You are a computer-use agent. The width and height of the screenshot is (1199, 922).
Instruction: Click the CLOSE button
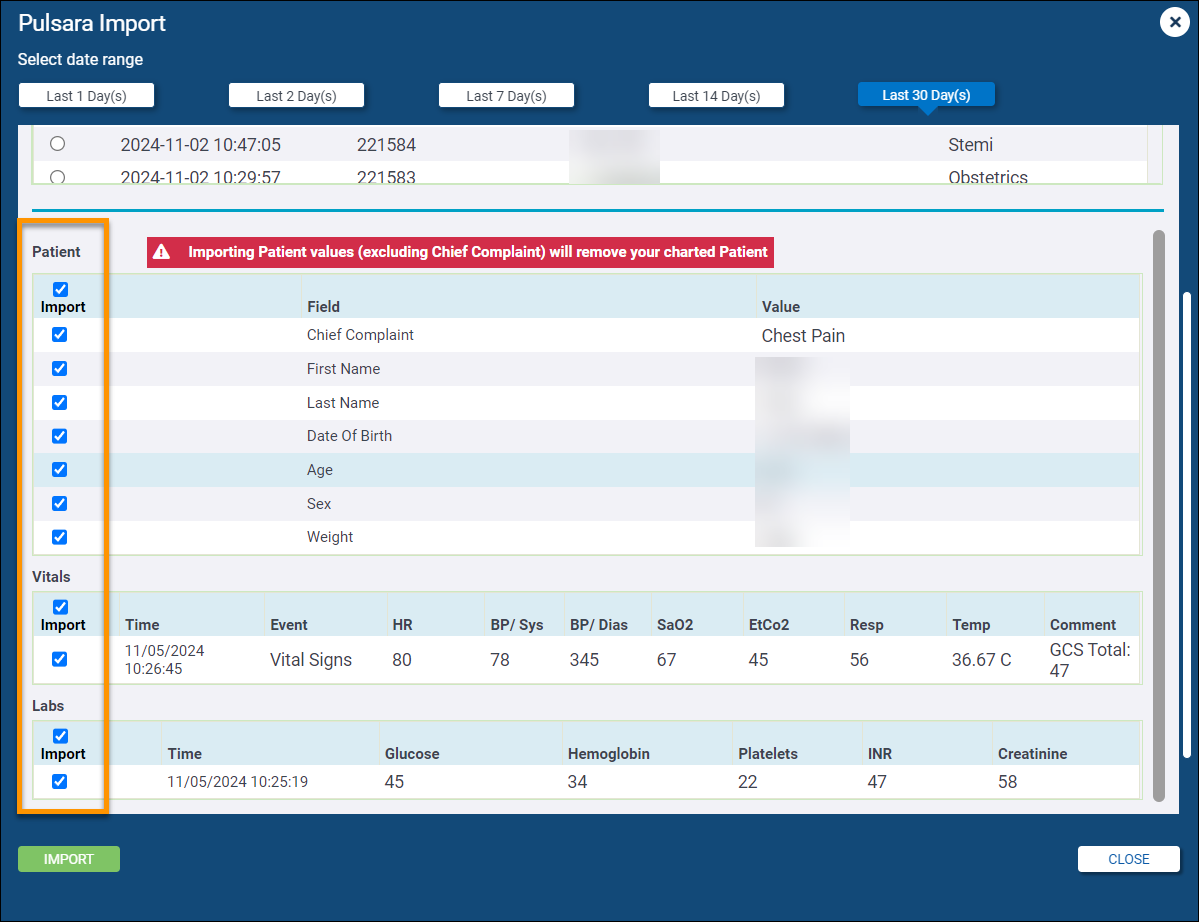(x=1128, y=859)
